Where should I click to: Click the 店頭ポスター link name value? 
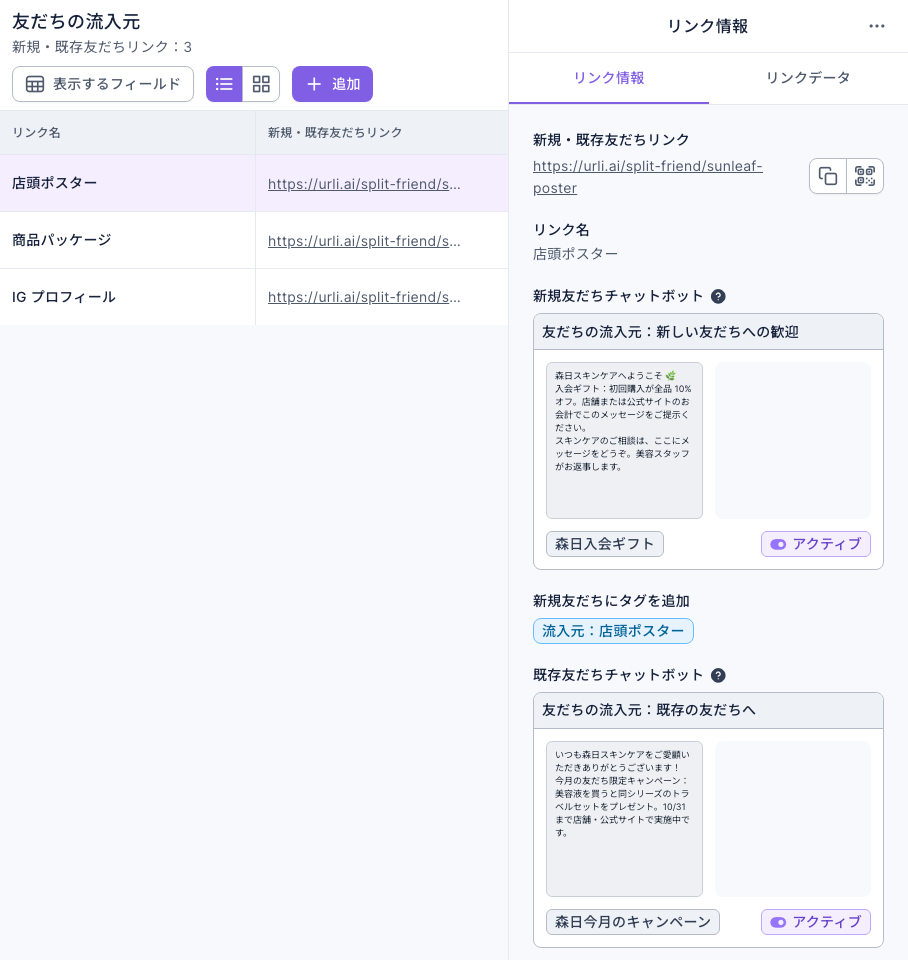(576, 253)
